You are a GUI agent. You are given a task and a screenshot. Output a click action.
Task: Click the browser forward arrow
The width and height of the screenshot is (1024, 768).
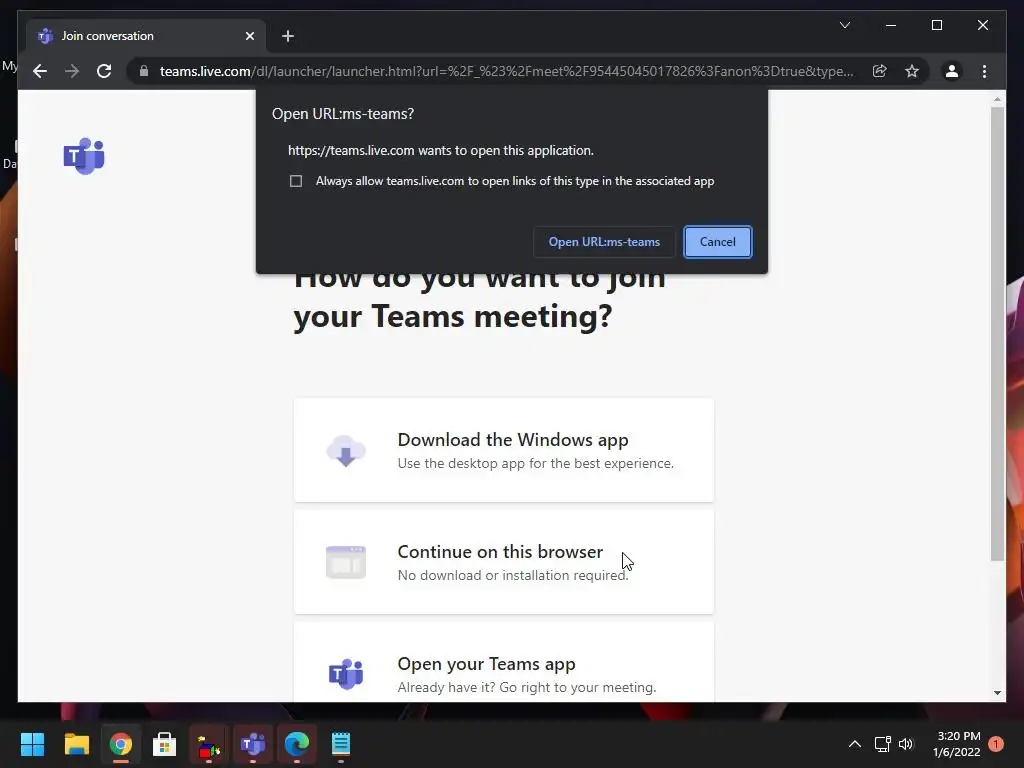tap(72, 71)
